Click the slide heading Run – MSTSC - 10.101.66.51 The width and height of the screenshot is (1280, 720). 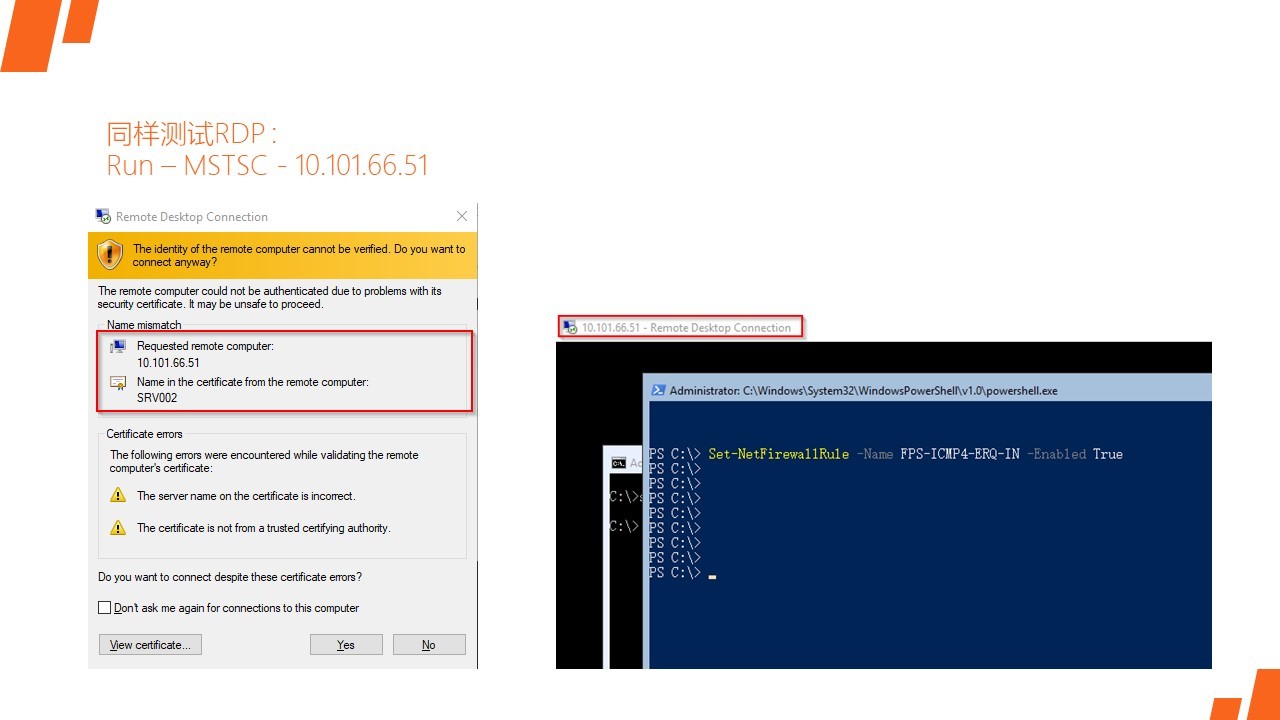tap(267, 165)
